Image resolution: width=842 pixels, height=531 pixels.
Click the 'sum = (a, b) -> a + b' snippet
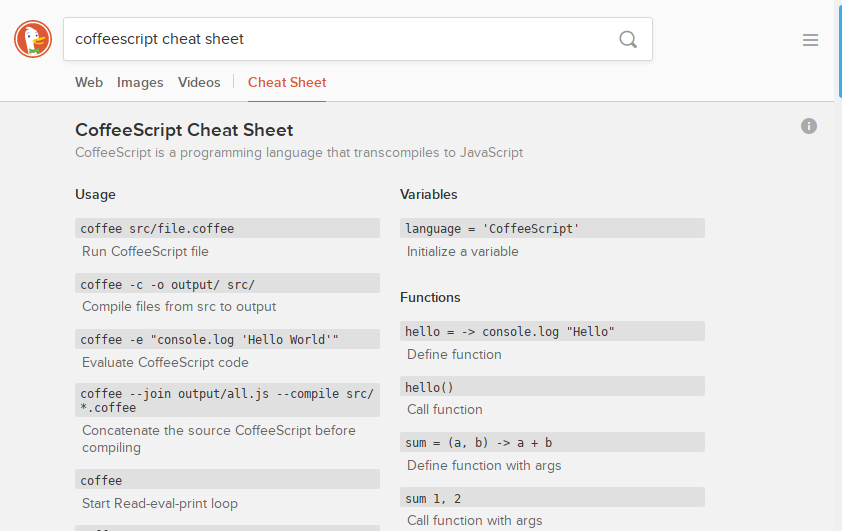click(552, 442)
